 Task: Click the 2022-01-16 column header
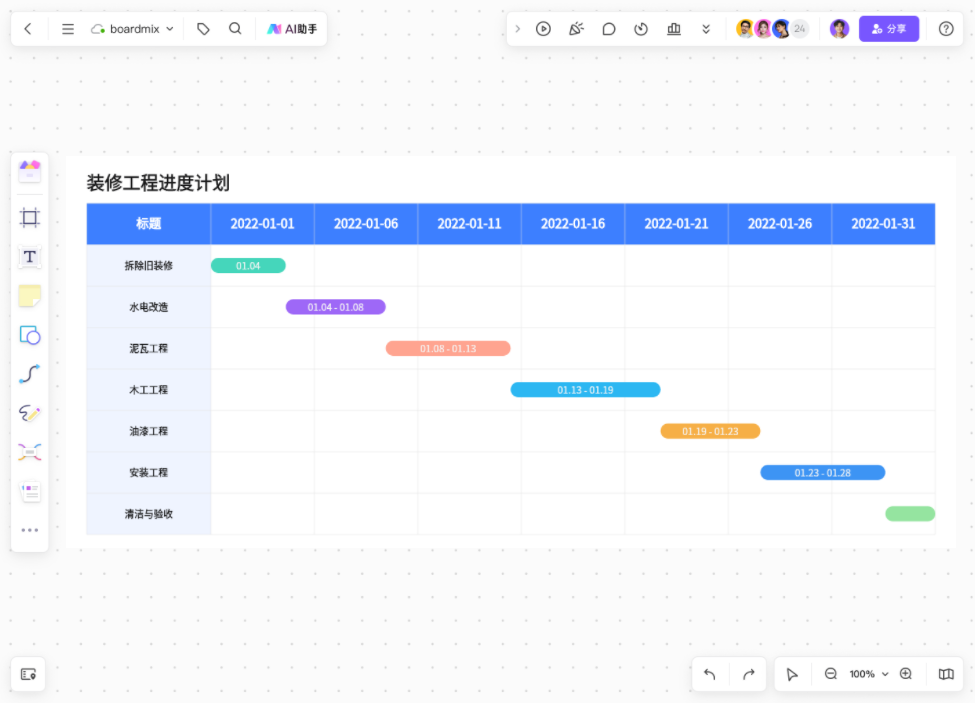[573, 224]
